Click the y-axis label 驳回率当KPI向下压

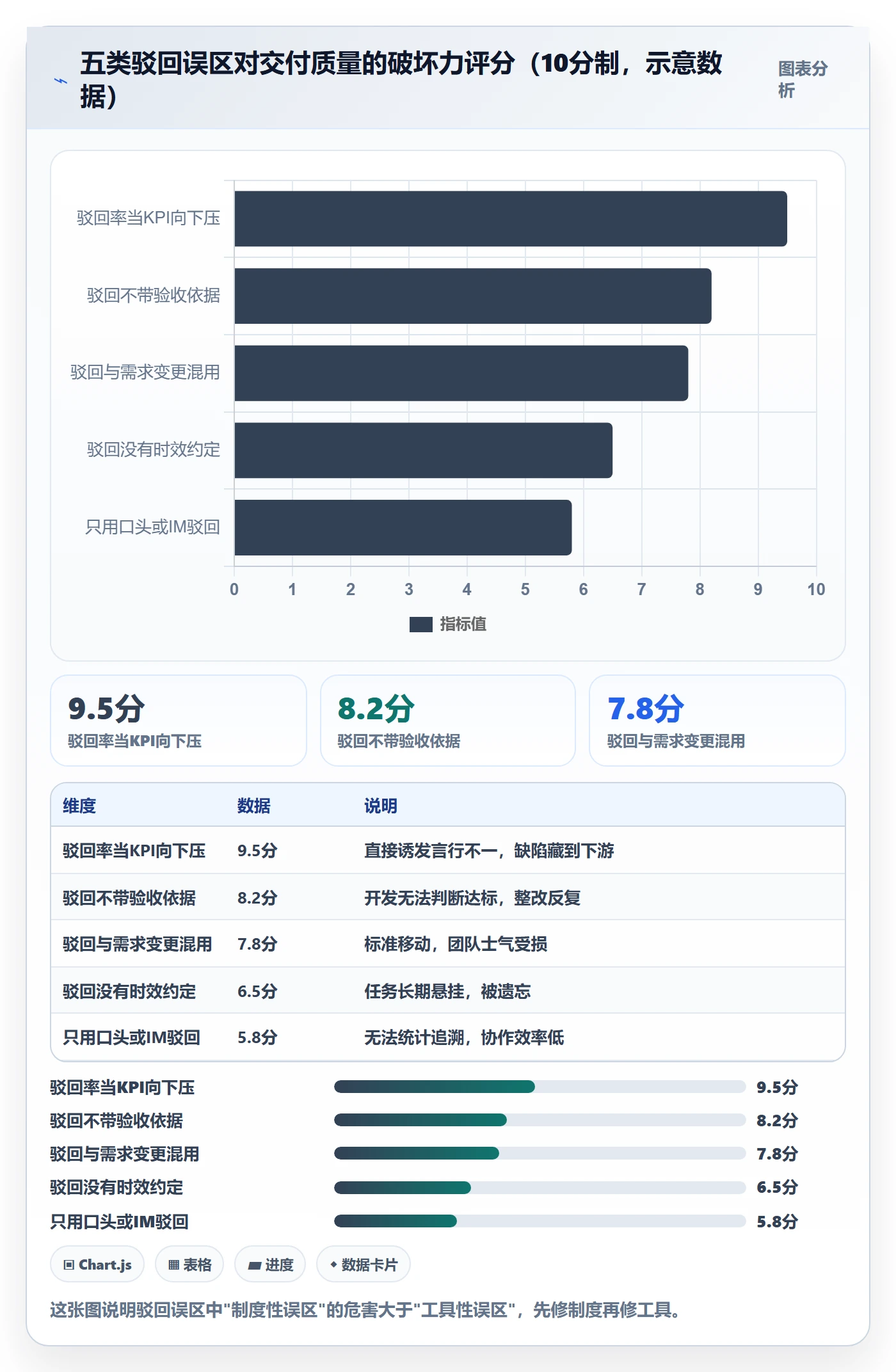148,218
